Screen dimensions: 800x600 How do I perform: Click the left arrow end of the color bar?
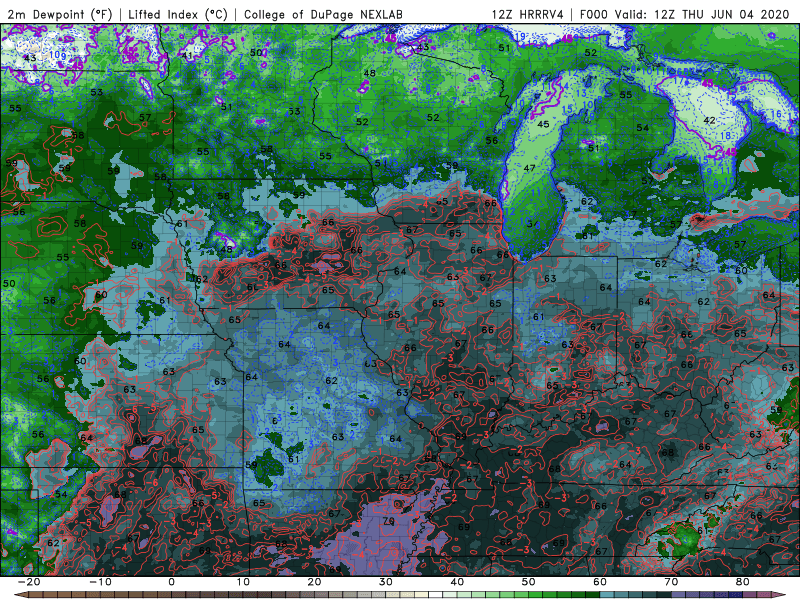[20, 595]
